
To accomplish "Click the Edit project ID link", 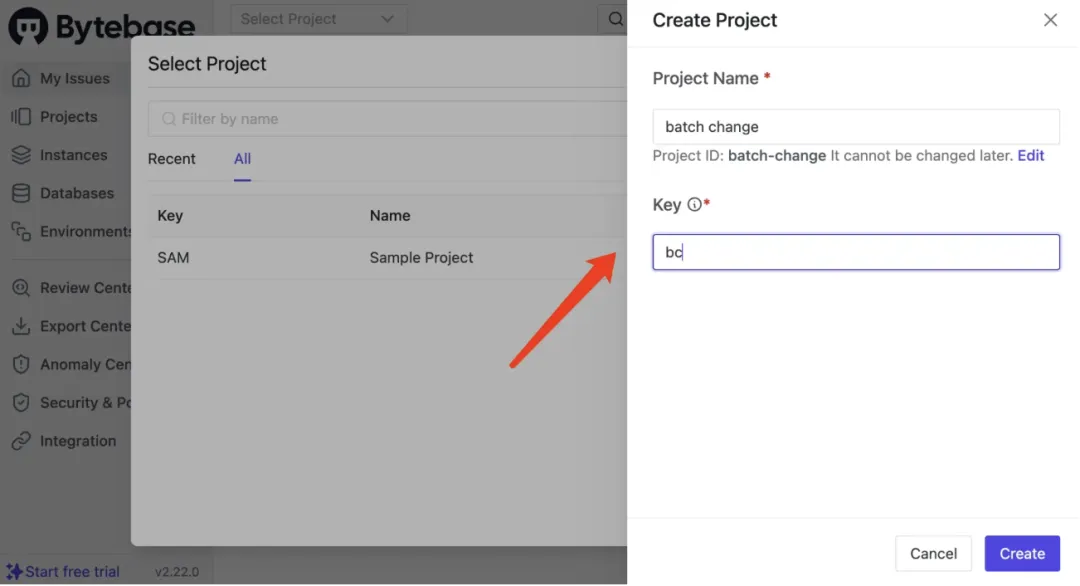I will tap(1031, 156).
